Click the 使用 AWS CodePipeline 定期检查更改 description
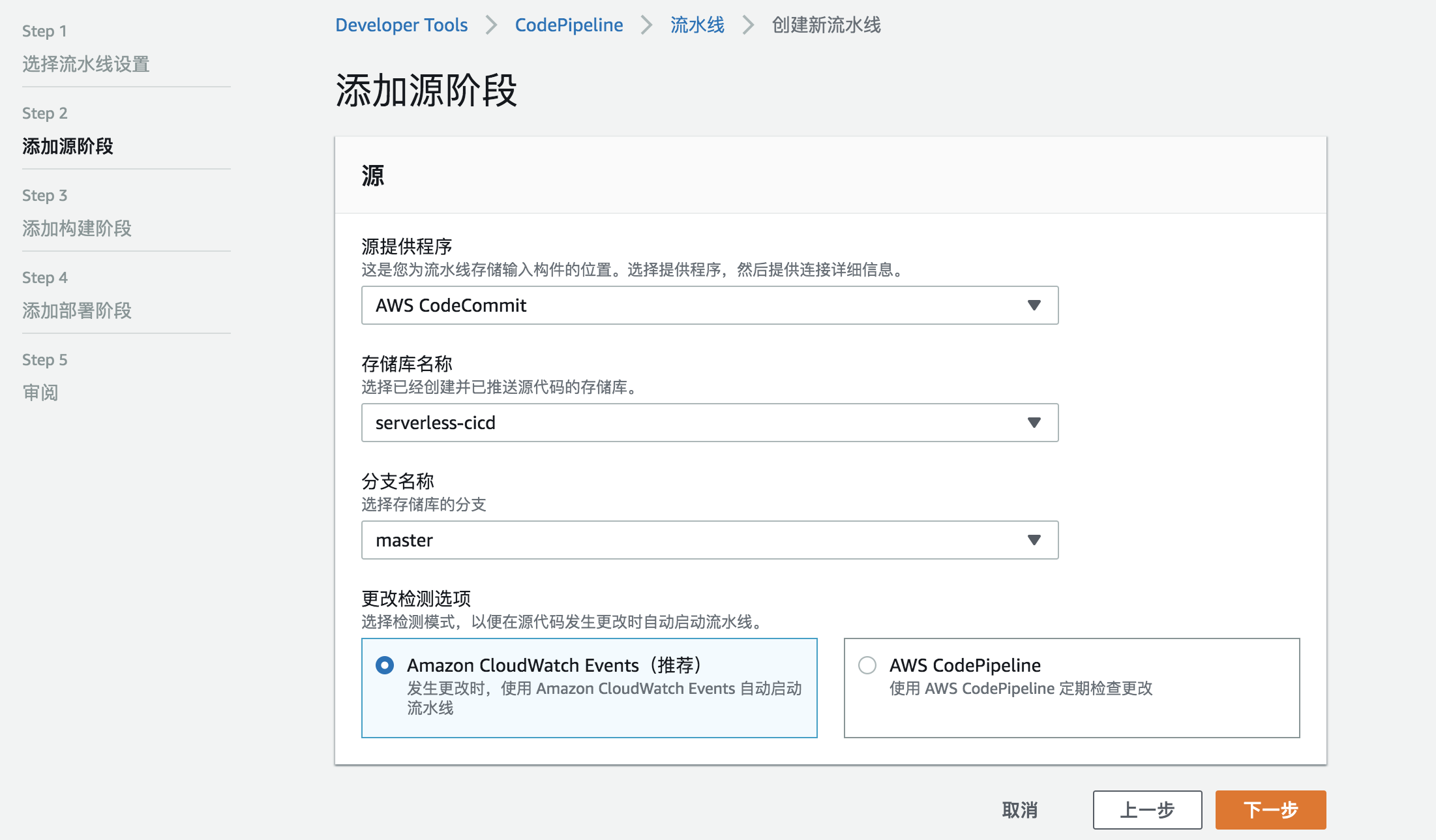1436x840 pixels. (1021, 689)
